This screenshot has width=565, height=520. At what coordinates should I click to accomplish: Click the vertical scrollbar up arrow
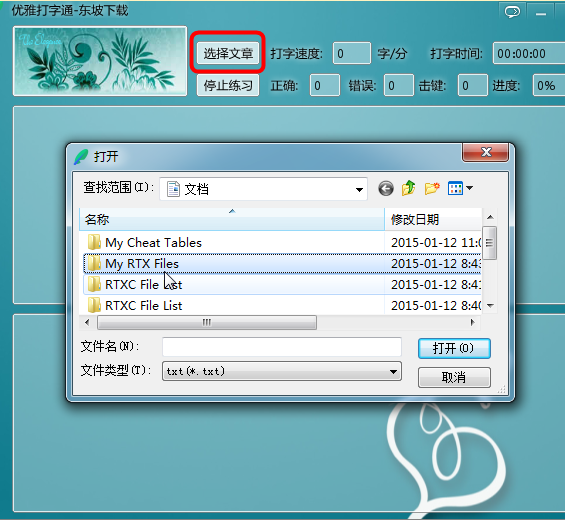tap(490, 217)
